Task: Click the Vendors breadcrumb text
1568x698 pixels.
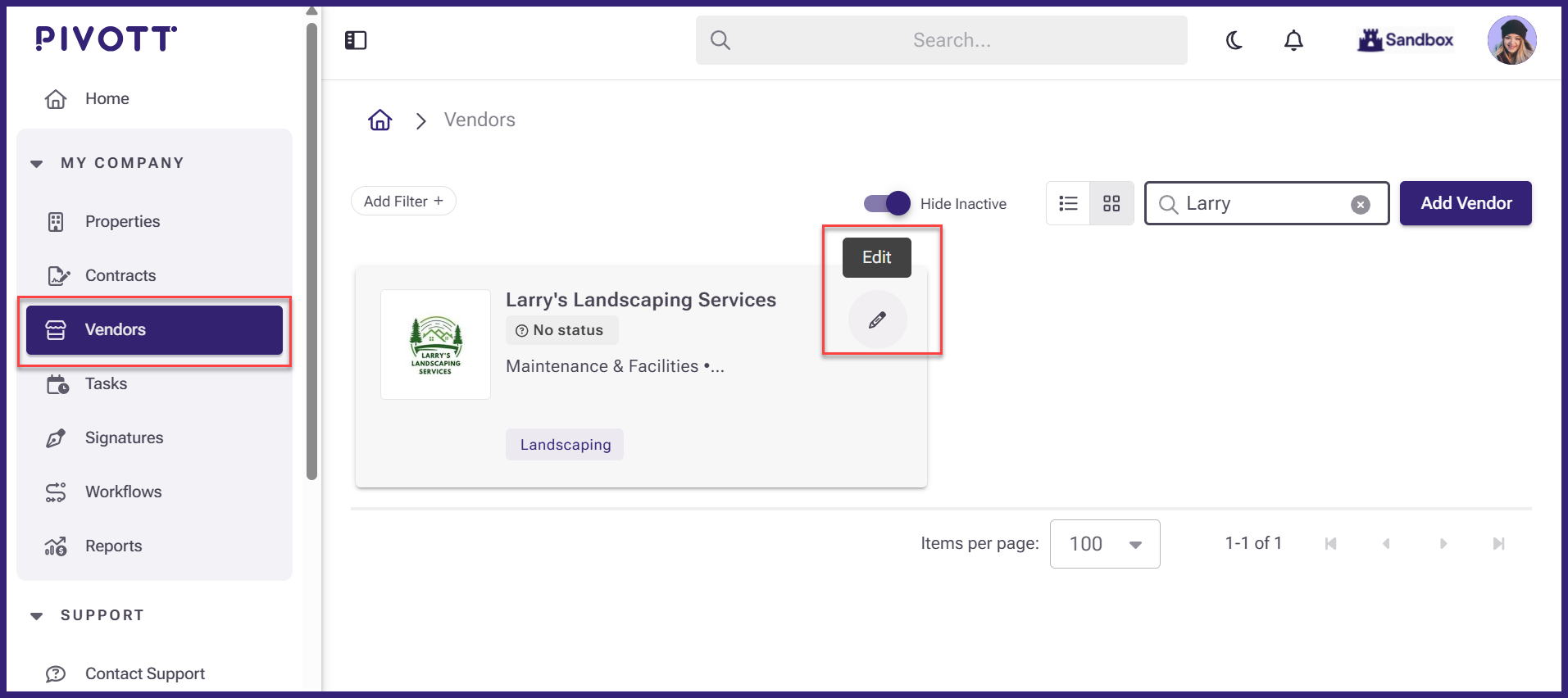Action: point(479,120)
